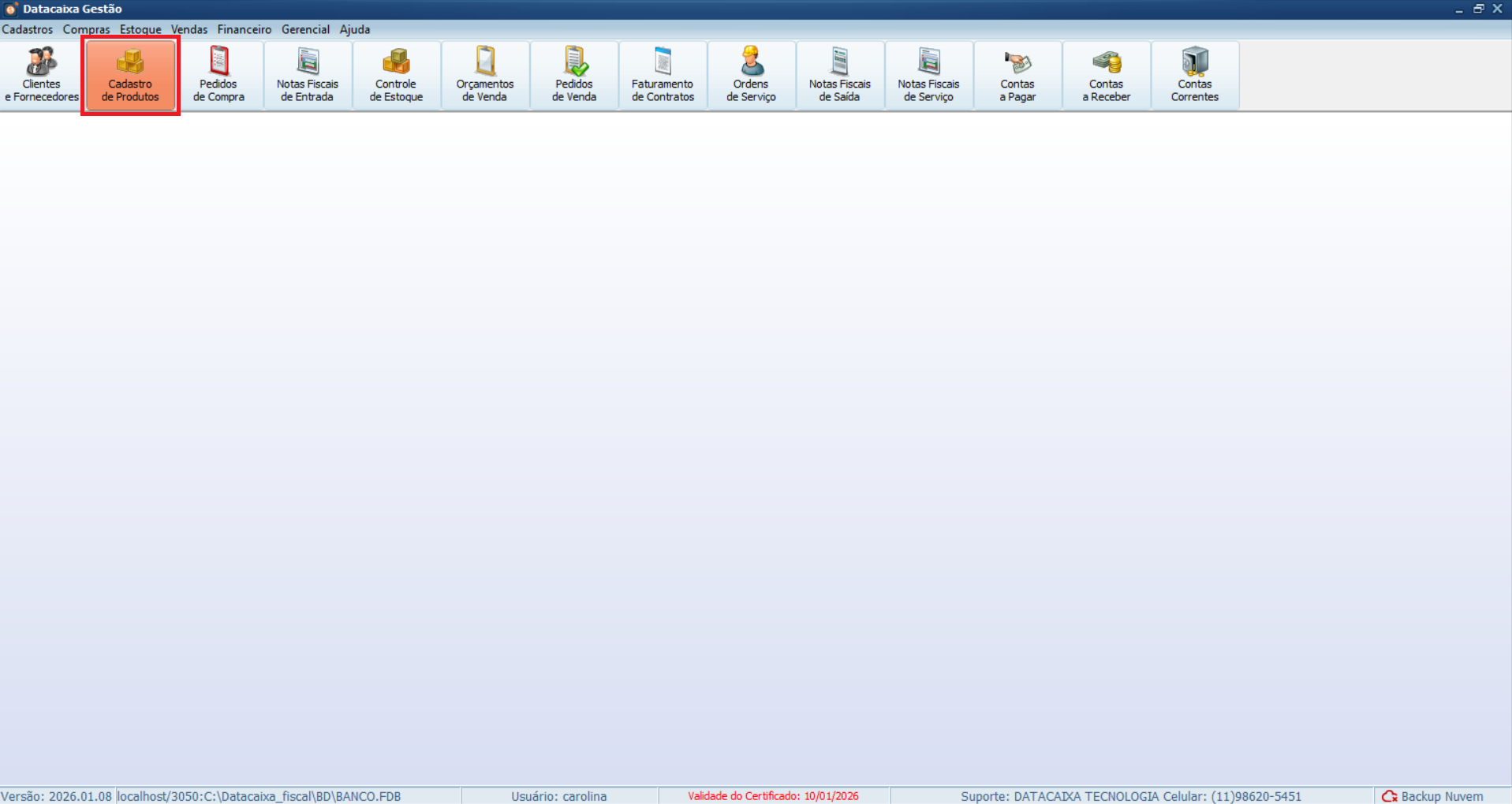1512x804 pixels.
Task: Launch Notas Fiscais de Serviço
Action: click(x=928, y=76)
